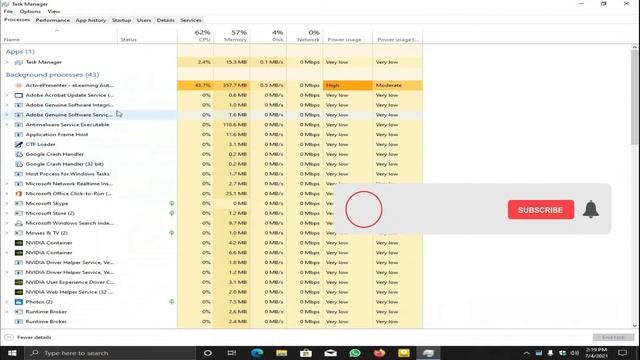Expand the Photos (2) process group

tap(7, 302)
